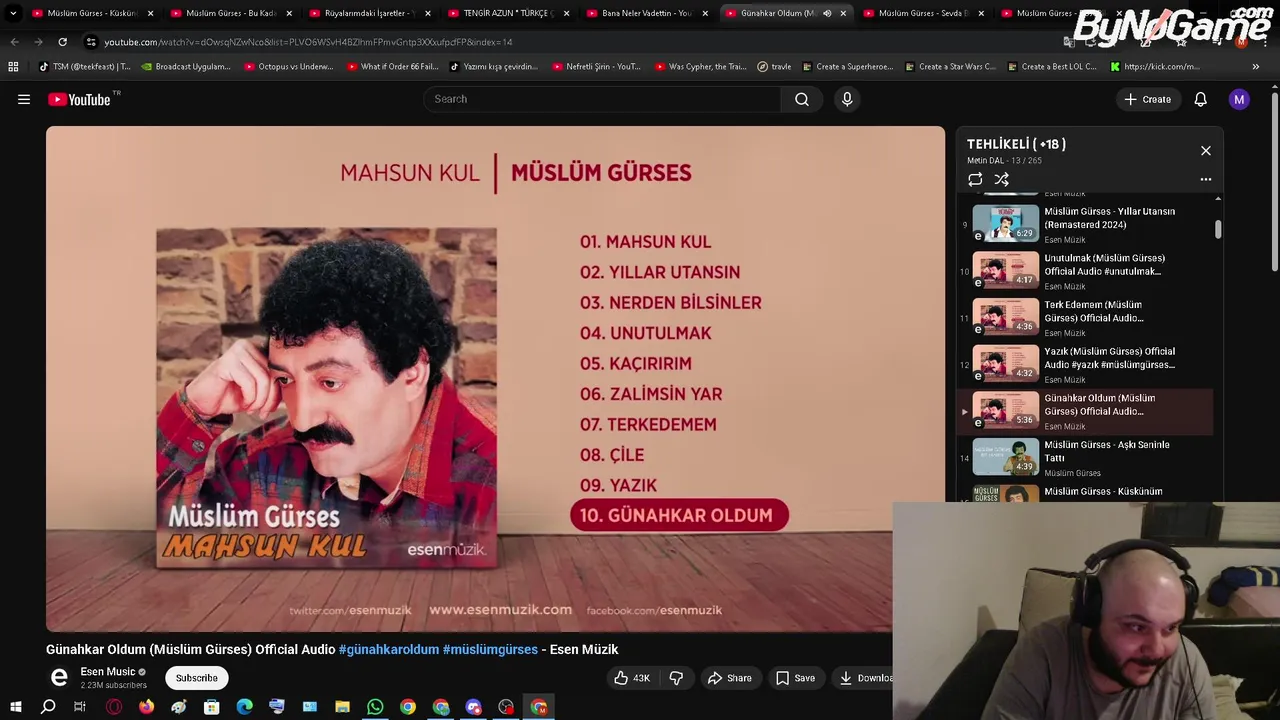Viewport: 1280px width, 720px height.
Task: Open the TEHLİKELİ (+18) playlist title
Action: (x=1016, y=144)
